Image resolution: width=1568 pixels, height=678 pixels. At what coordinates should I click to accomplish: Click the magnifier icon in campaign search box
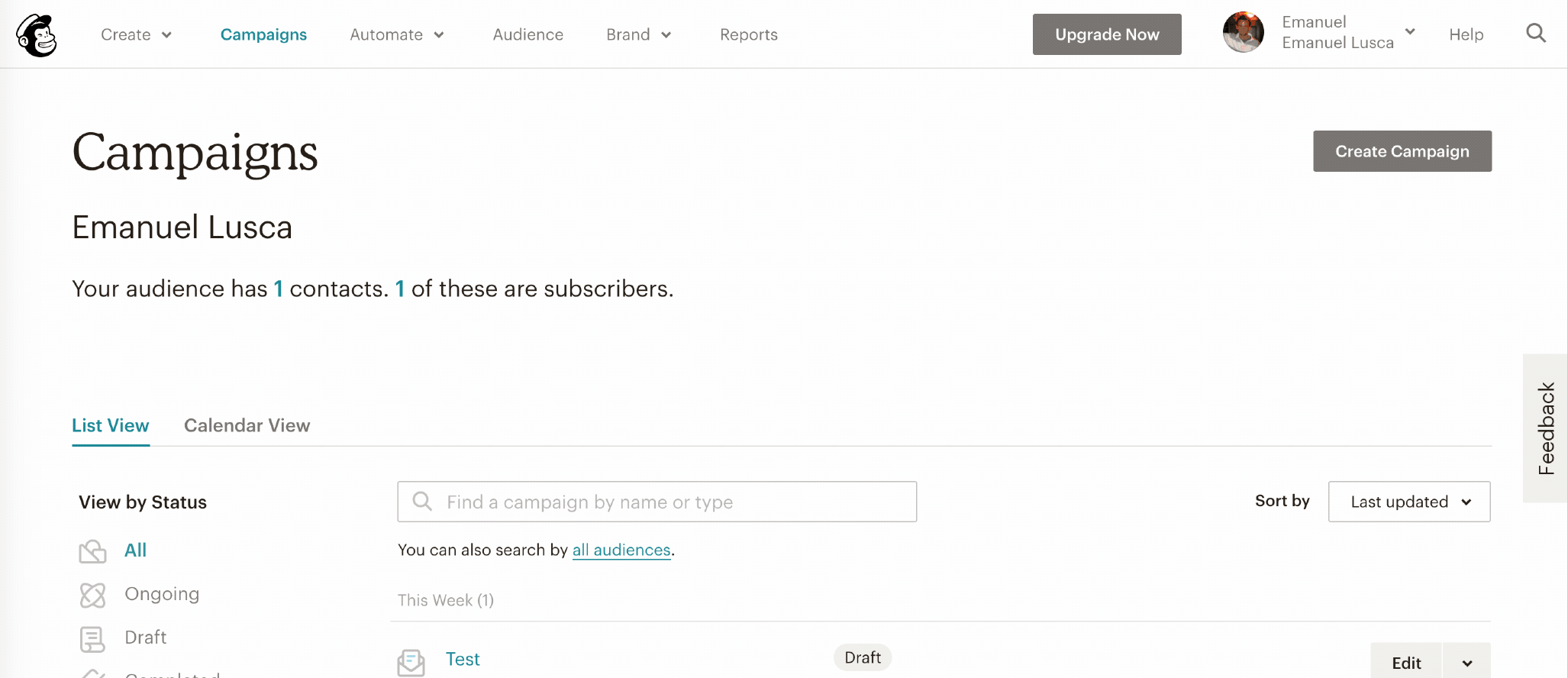coord(422,501)
